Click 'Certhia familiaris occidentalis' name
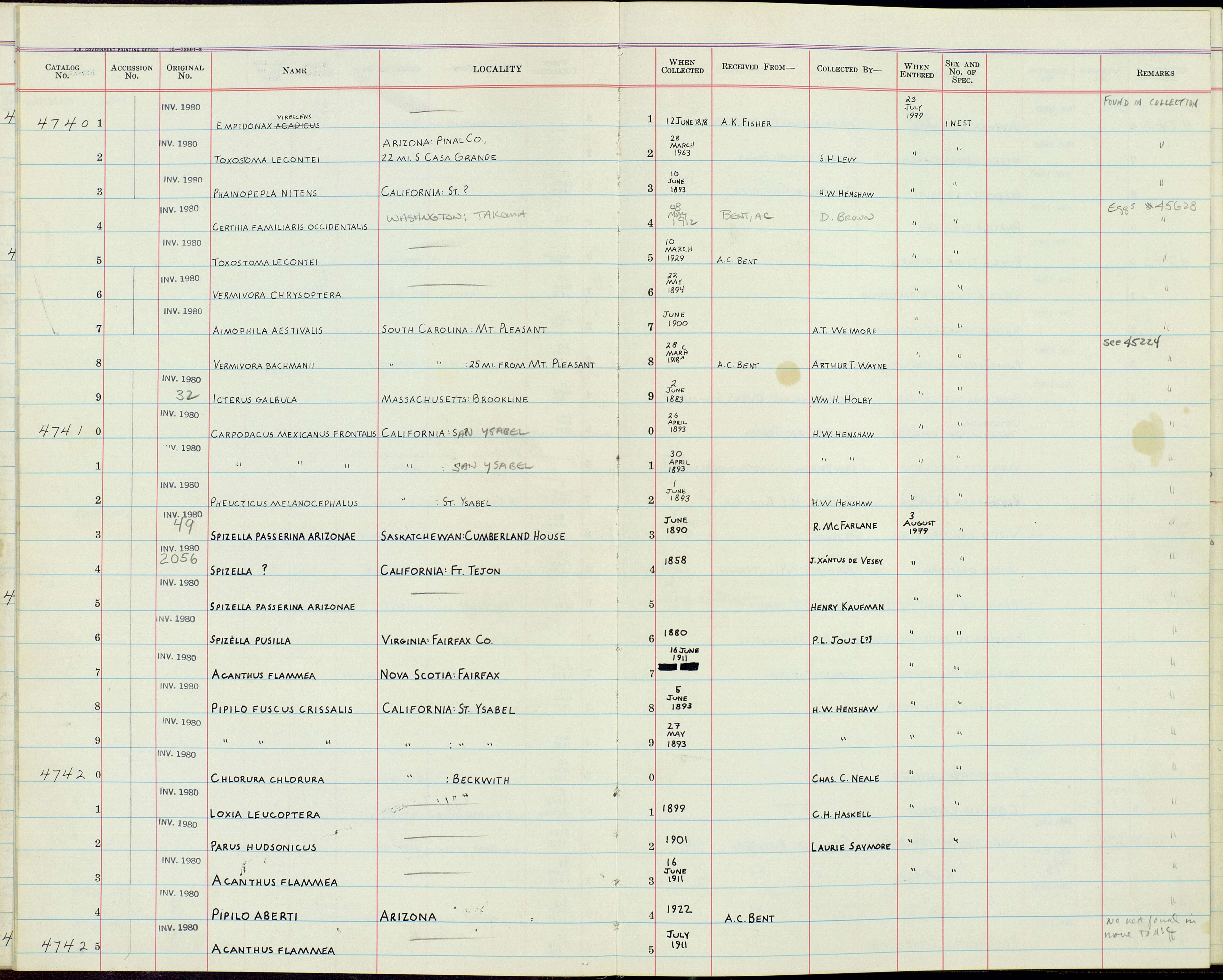 (290, 227)
